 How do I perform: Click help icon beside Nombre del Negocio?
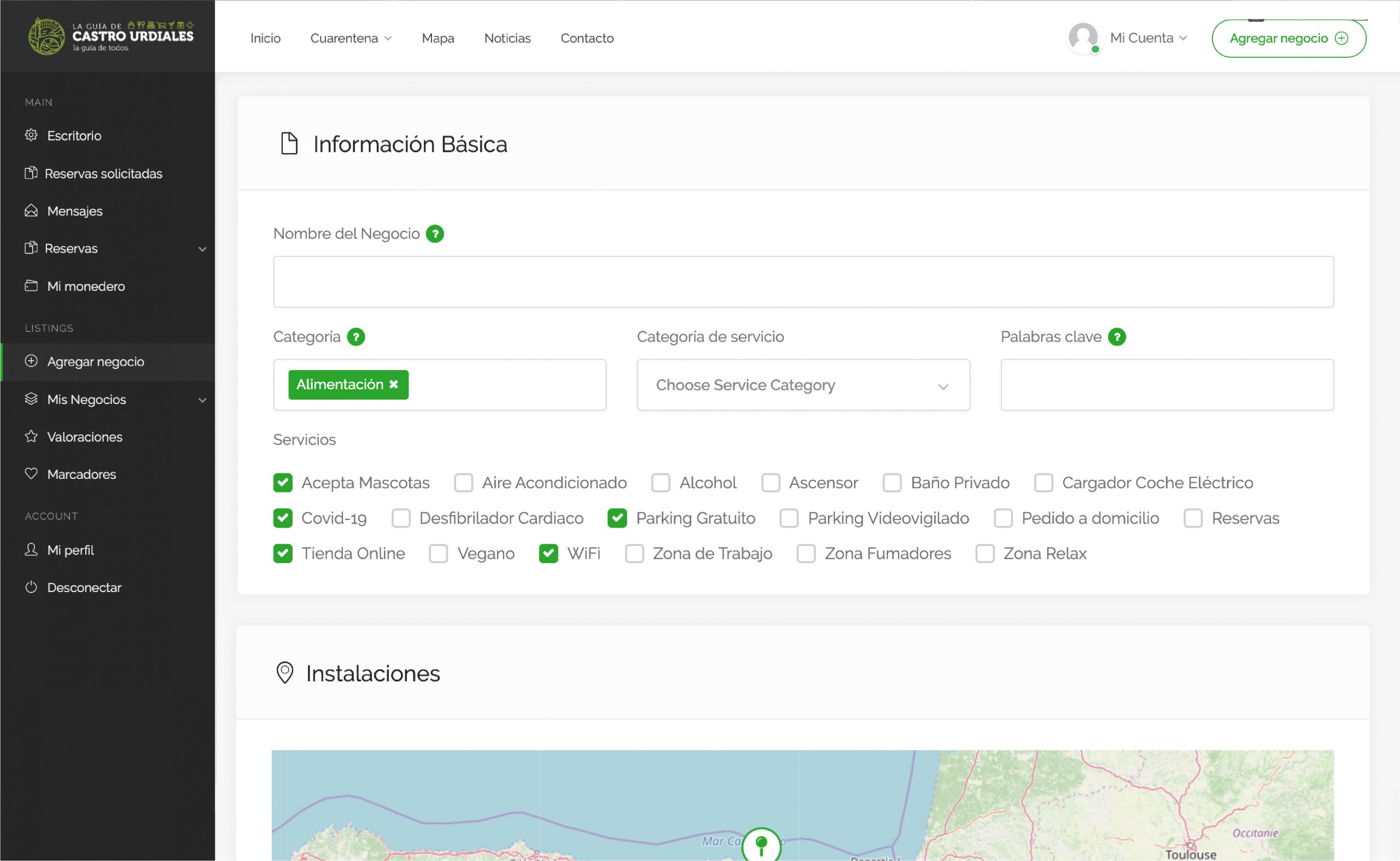pos(435,234)
